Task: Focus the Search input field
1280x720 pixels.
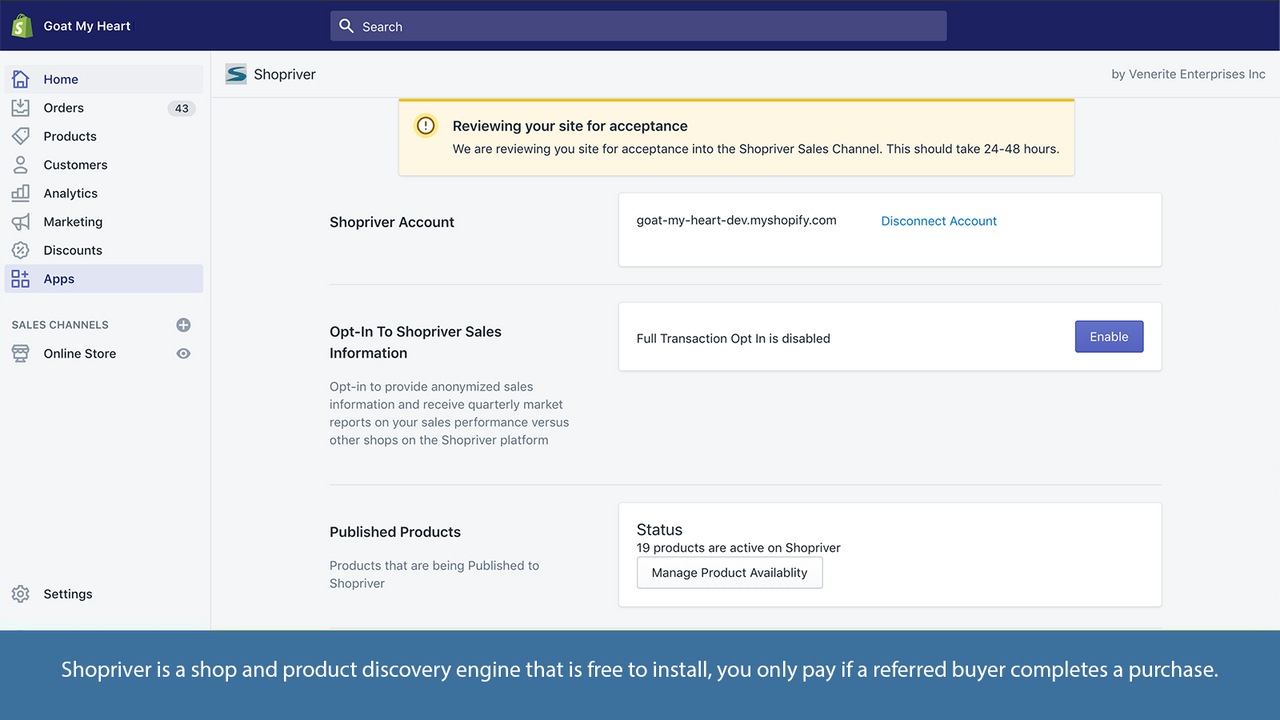Action: [x=638, y=26]
